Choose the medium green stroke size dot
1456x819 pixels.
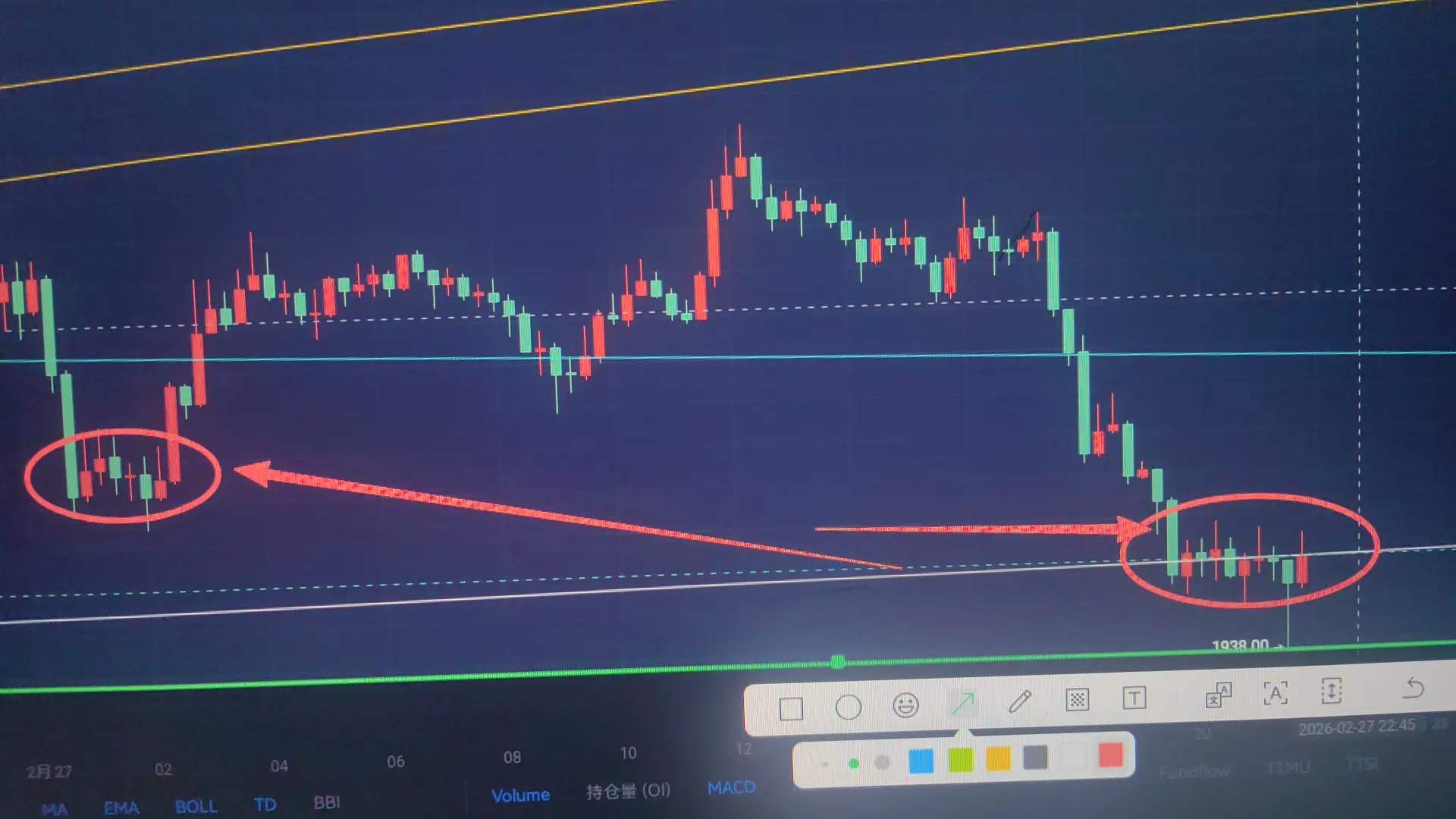click(x=853, y=764)
